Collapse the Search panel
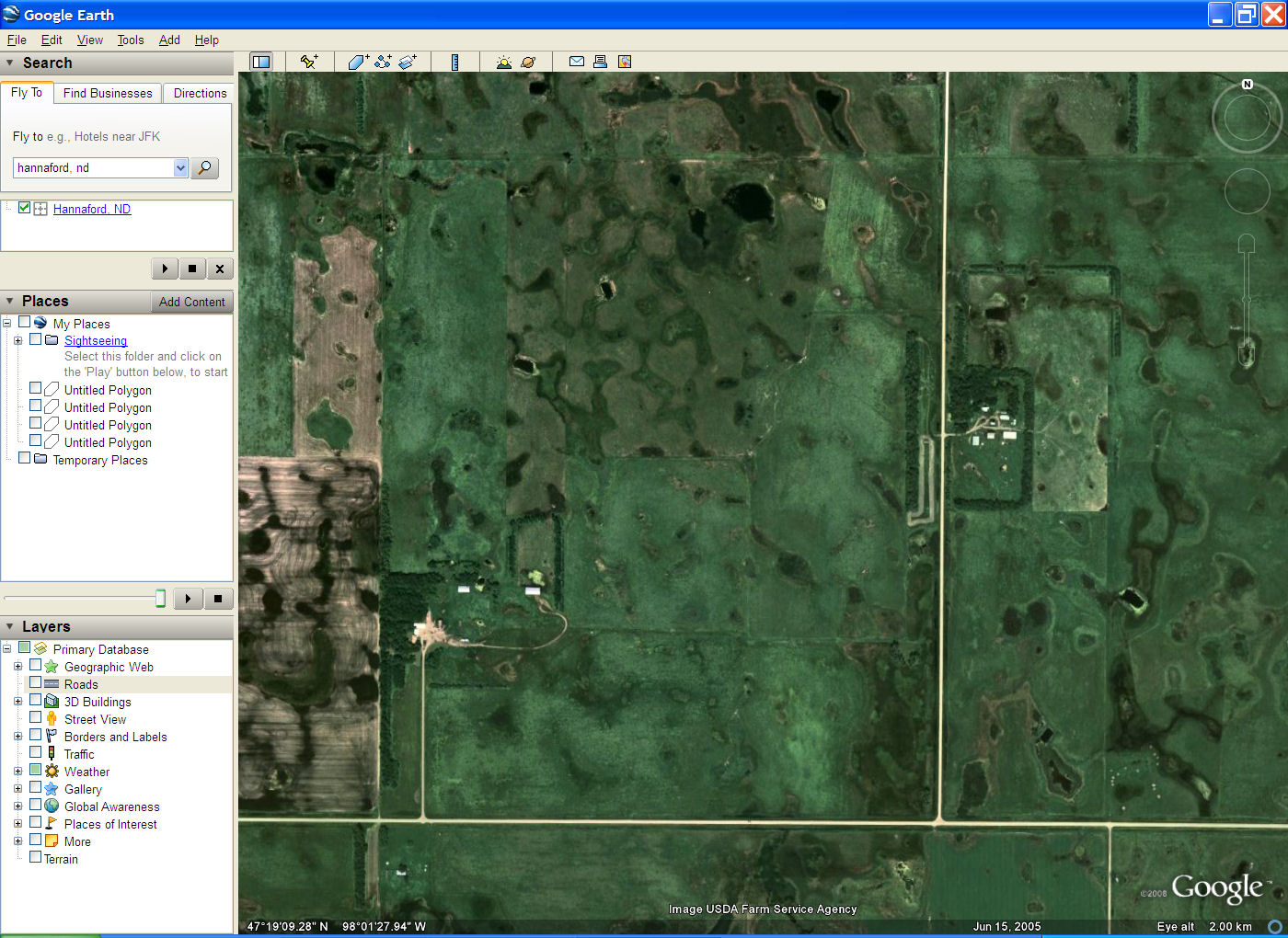The width and height of the screenshot is (1288, 938). click(x=10, y=63)
